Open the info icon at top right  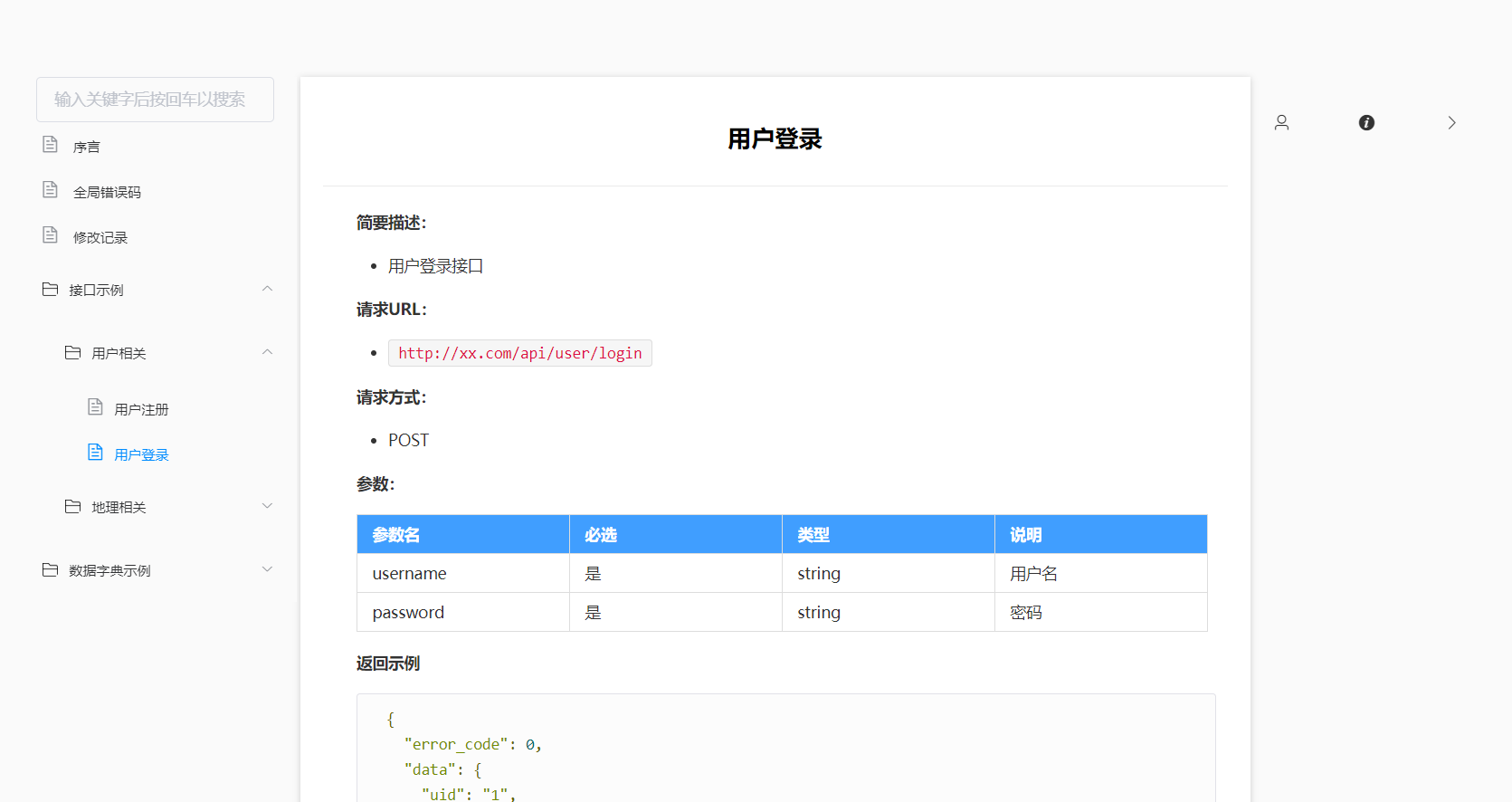point(1366,122)
